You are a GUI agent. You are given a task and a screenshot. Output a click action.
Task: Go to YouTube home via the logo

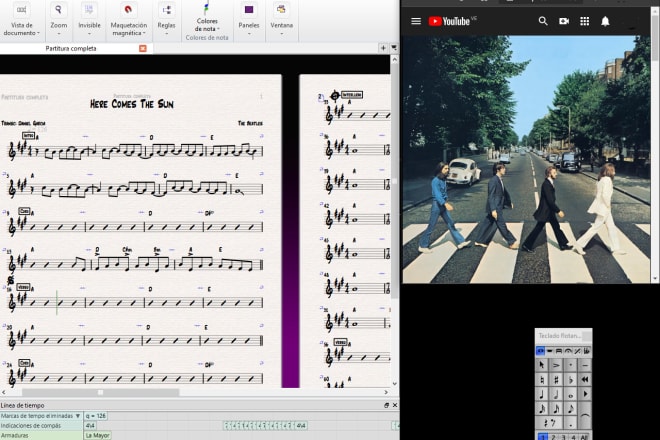[449, 21]
